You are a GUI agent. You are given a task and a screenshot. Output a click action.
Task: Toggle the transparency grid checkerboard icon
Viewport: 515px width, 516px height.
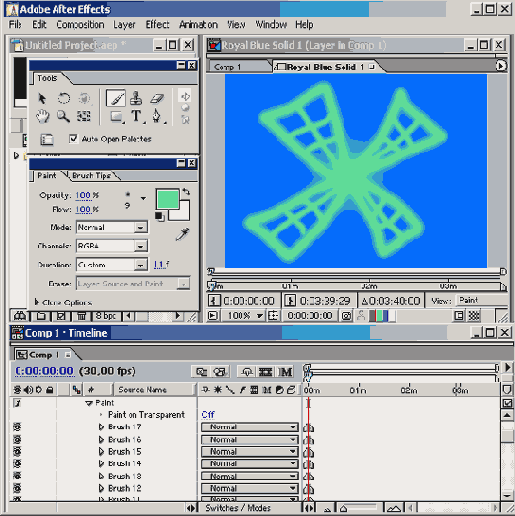coord(474,316)
